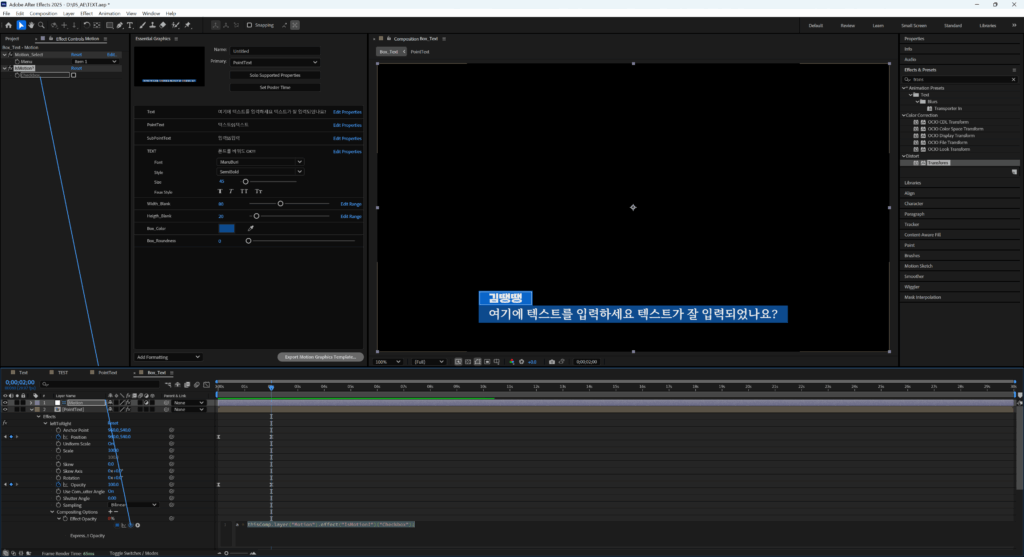Select the Small Screen workspace
1024x557 pixels.
tap(914, 25)
